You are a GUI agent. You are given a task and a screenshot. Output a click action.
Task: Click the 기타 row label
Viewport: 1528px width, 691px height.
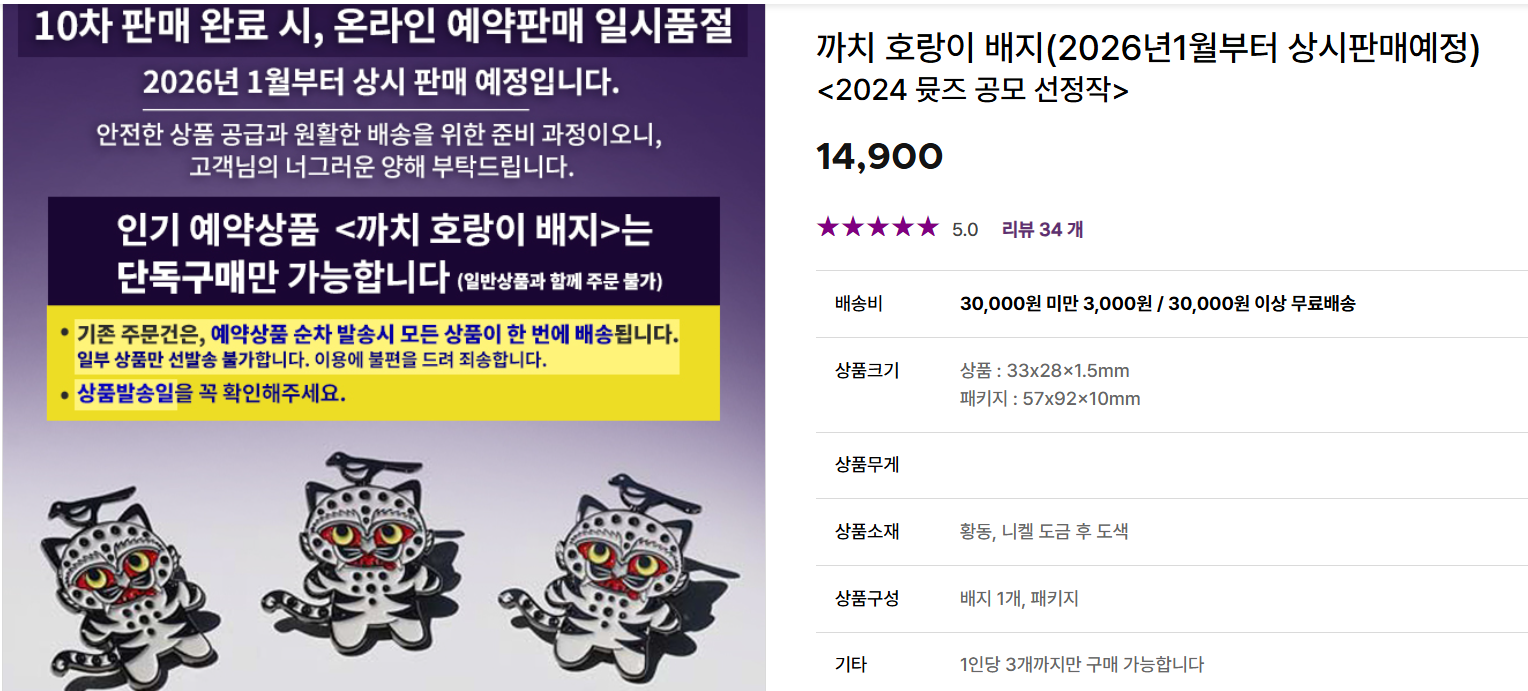tap(851, 664)
